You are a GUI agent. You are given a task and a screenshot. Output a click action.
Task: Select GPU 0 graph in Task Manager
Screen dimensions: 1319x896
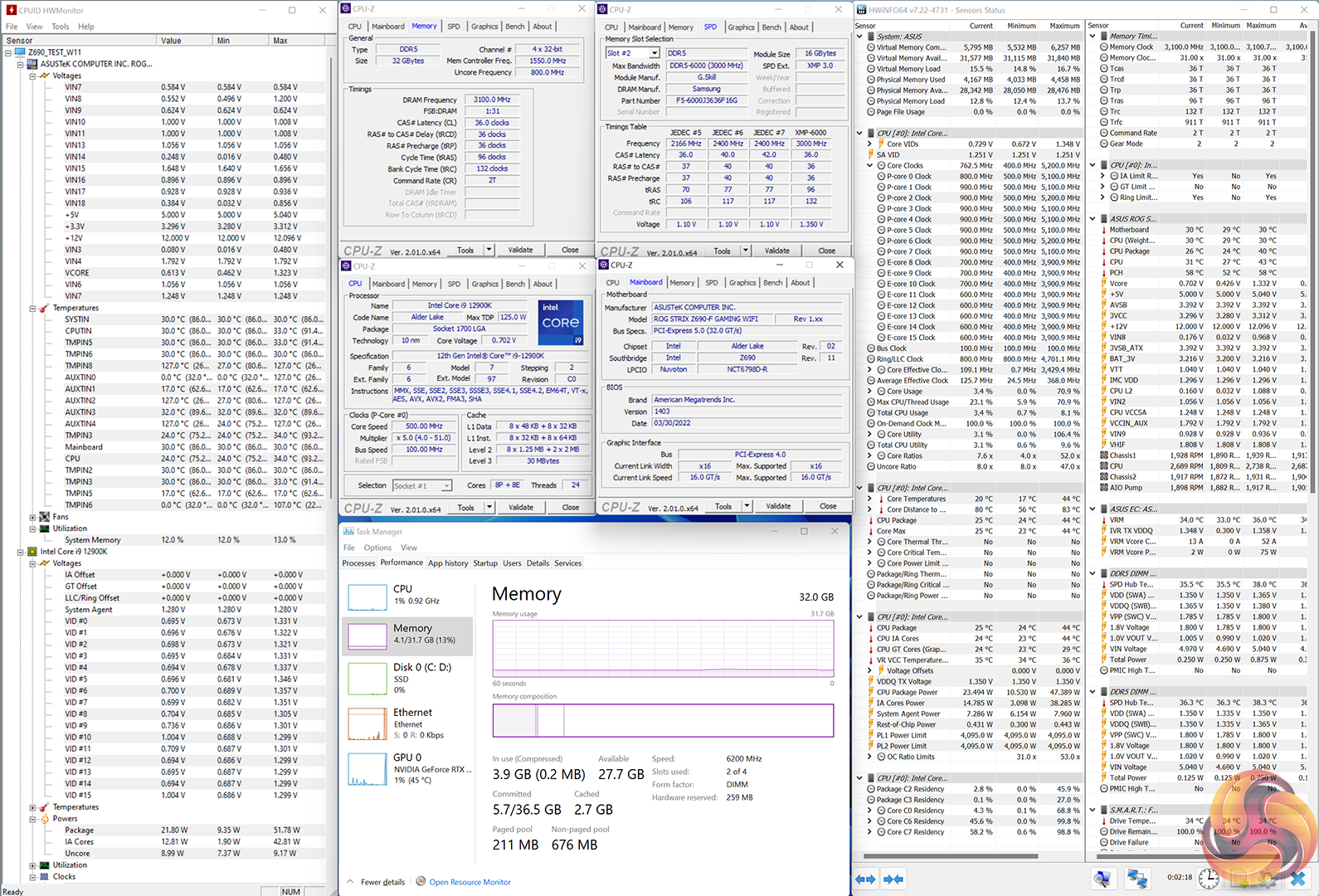pyautogui.click(x=367, y=769)
